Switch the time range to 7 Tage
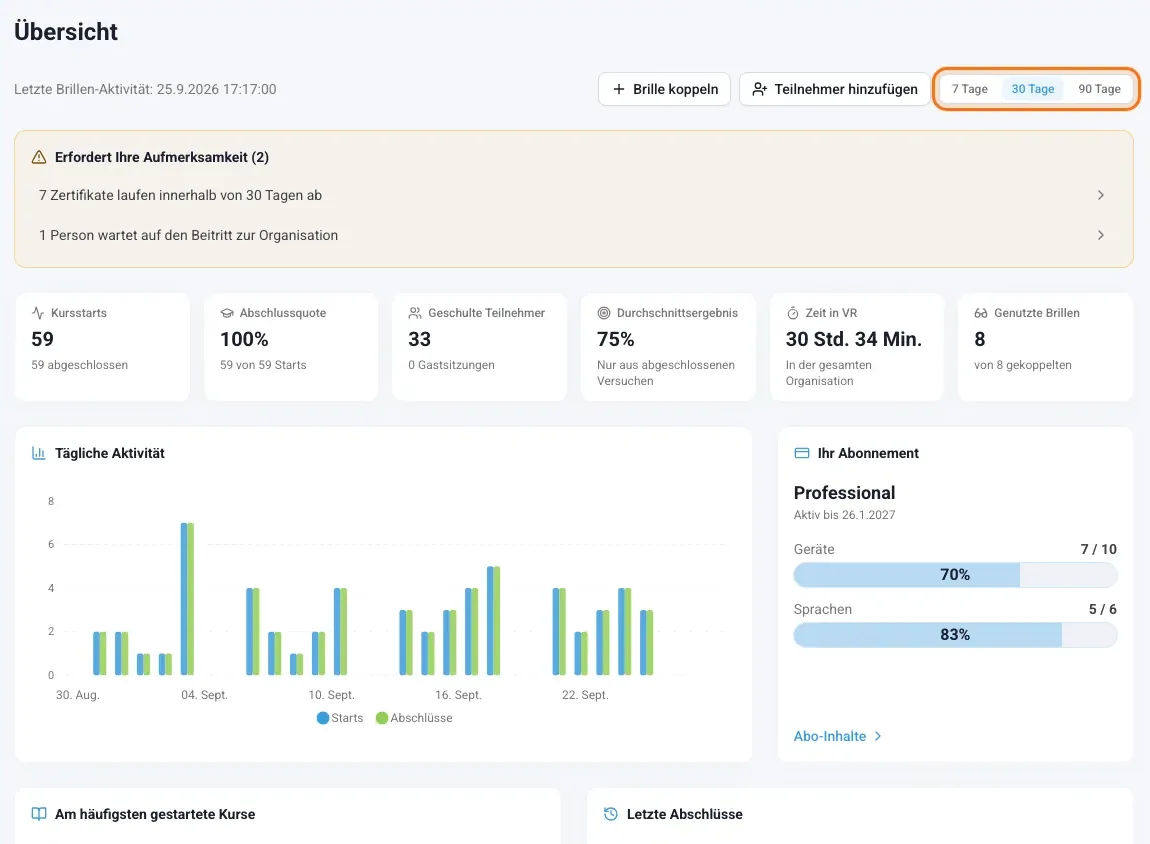The image size is (1150, 844). point(970,89)
